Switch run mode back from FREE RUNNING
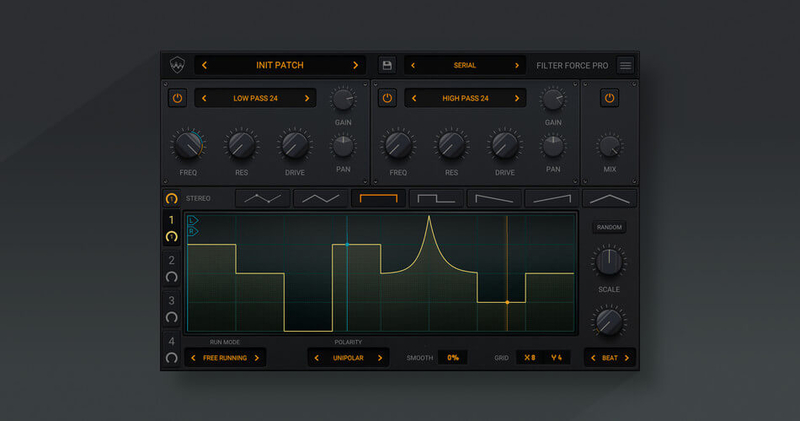 coord(193,358)
